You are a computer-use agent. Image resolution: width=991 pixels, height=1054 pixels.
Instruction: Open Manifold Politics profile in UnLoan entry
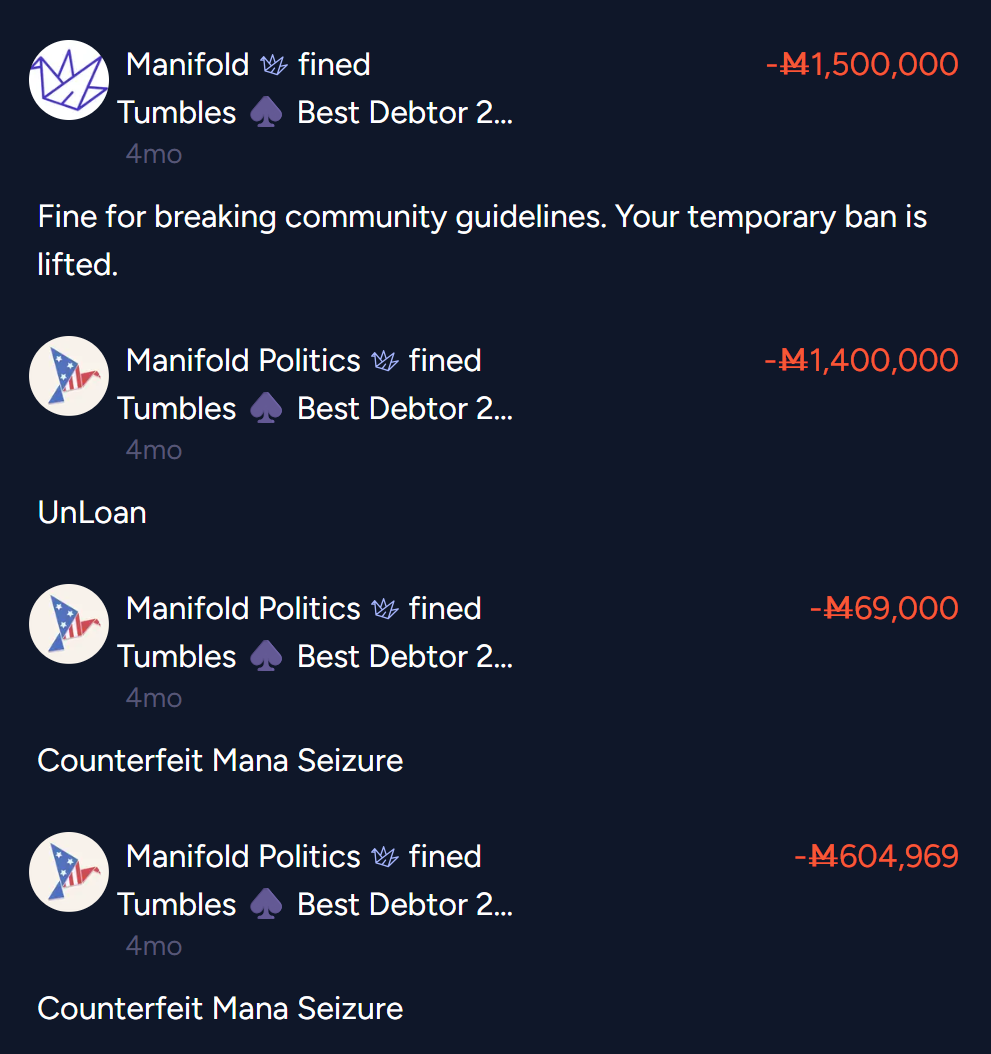tap(243, 361)
